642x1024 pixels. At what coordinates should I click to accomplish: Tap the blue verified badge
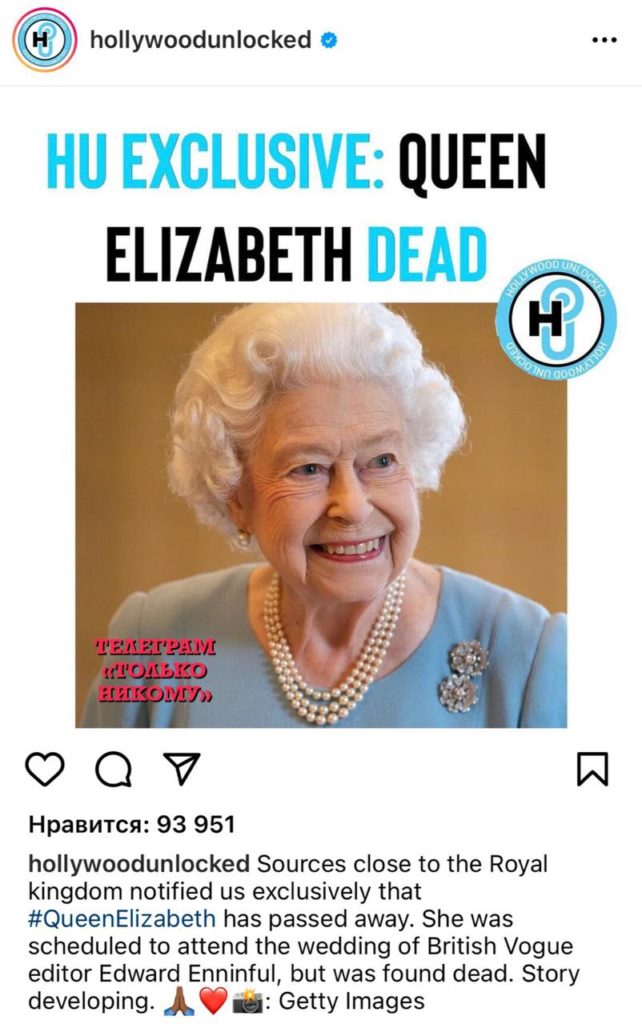pyautogui.click(x=329, y=40)
